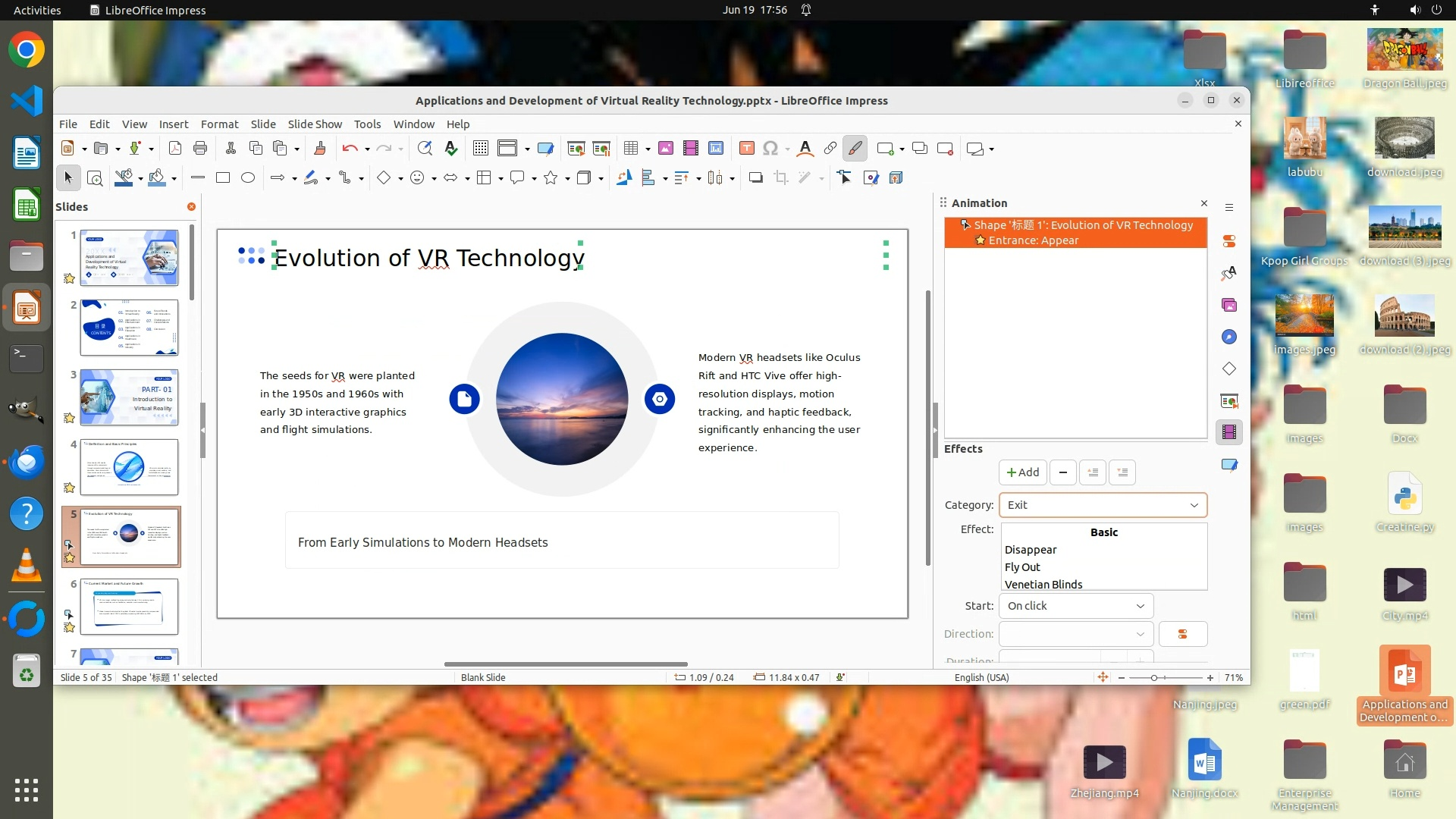Image resolution: width=1456 pixels, height=819 pixels.
Task: Toggle Draw Functions highlighter button
Action: (x=855, y=149)
